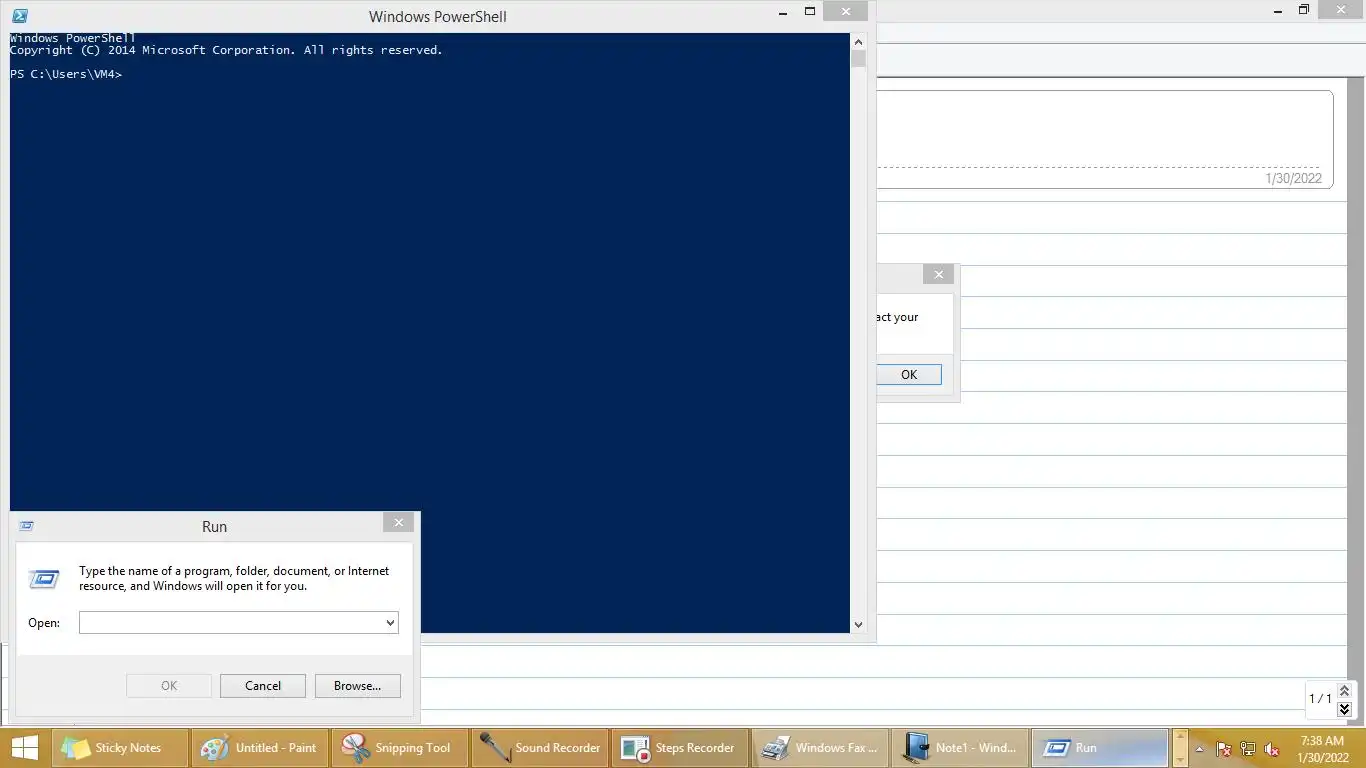Click the 1/30/2022 date in Journal title area
The height and width of the screenshot is (768, 1366).
tap(1293, 178)
